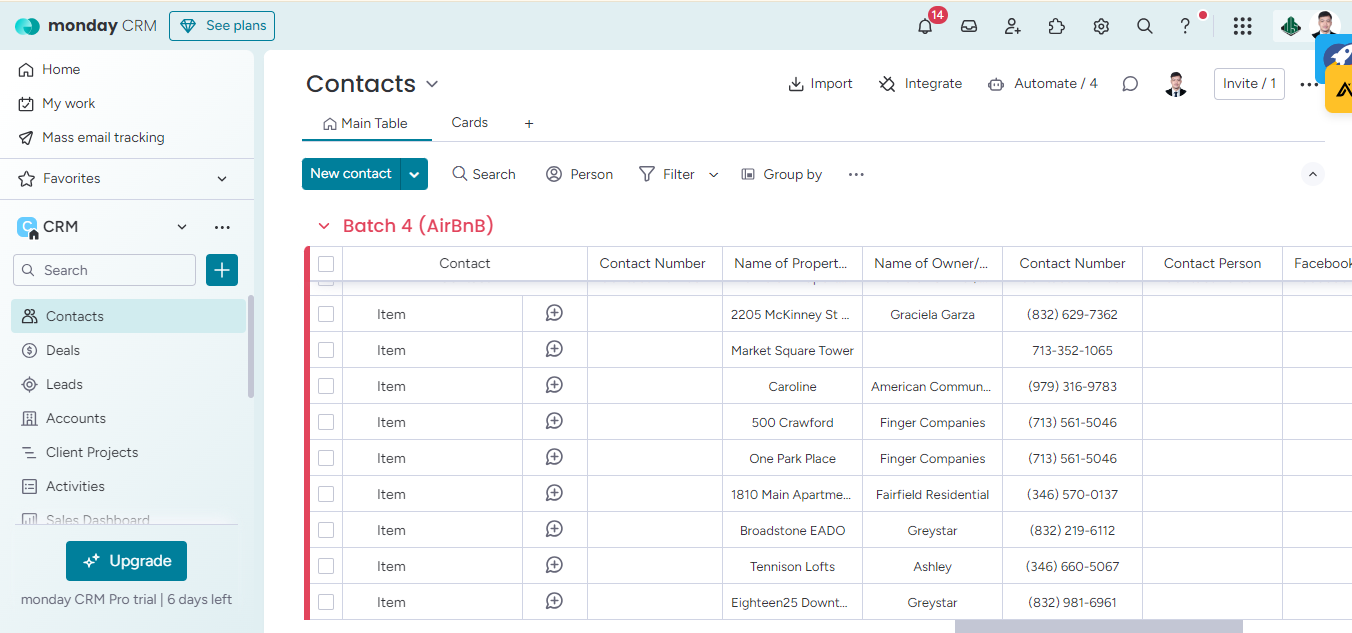Open the products switcher grid icon

pyautogui.click(x=1242, y=26)
